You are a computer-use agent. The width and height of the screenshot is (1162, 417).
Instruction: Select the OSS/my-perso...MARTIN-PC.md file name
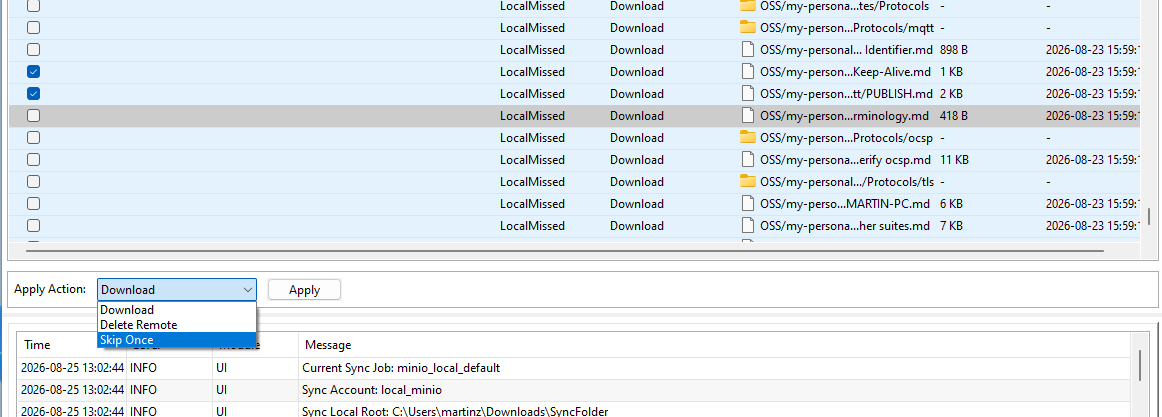coord(845,204)
